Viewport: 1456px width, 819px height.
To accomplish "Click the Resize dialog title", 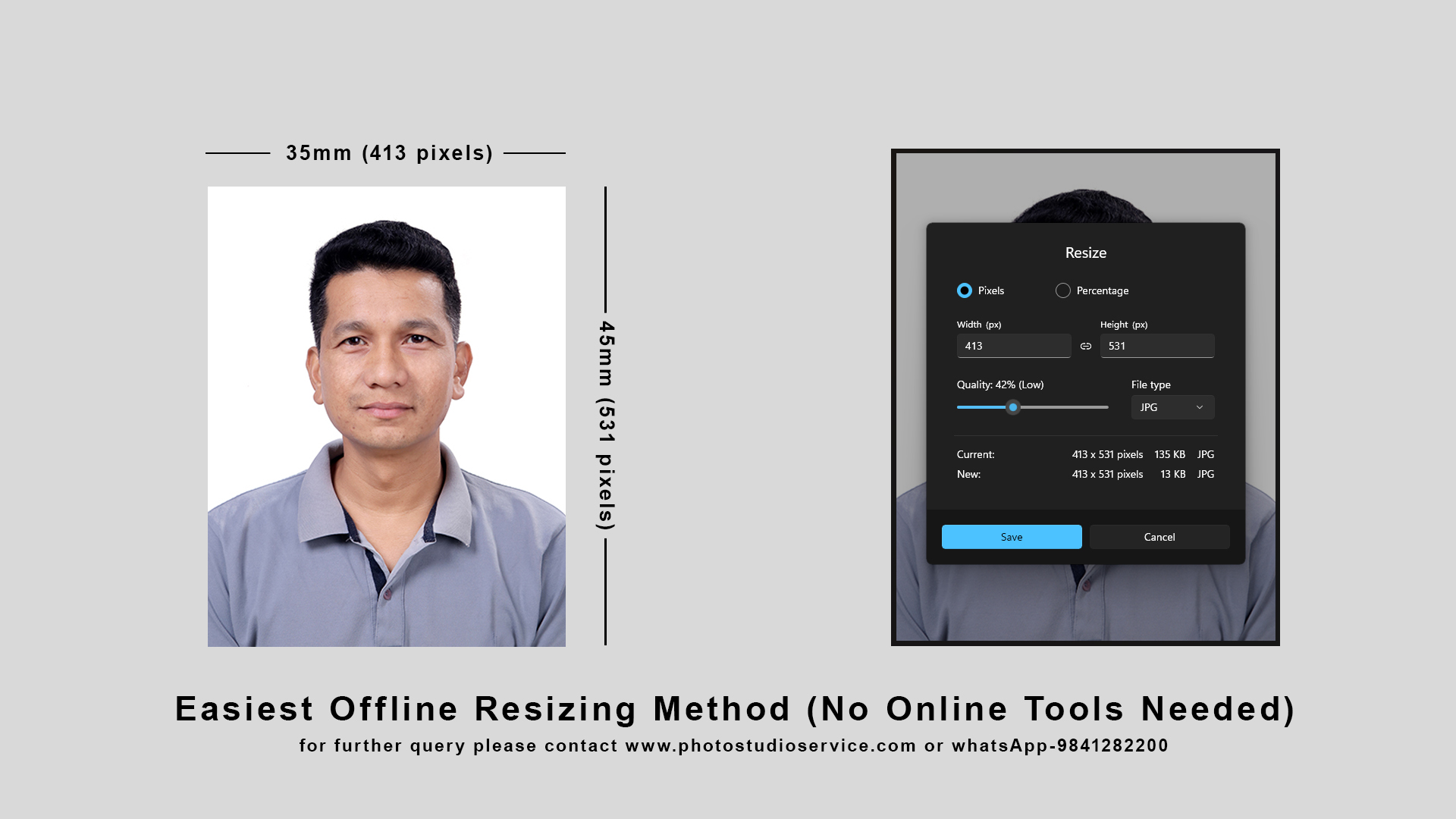I will [1085, 253].
